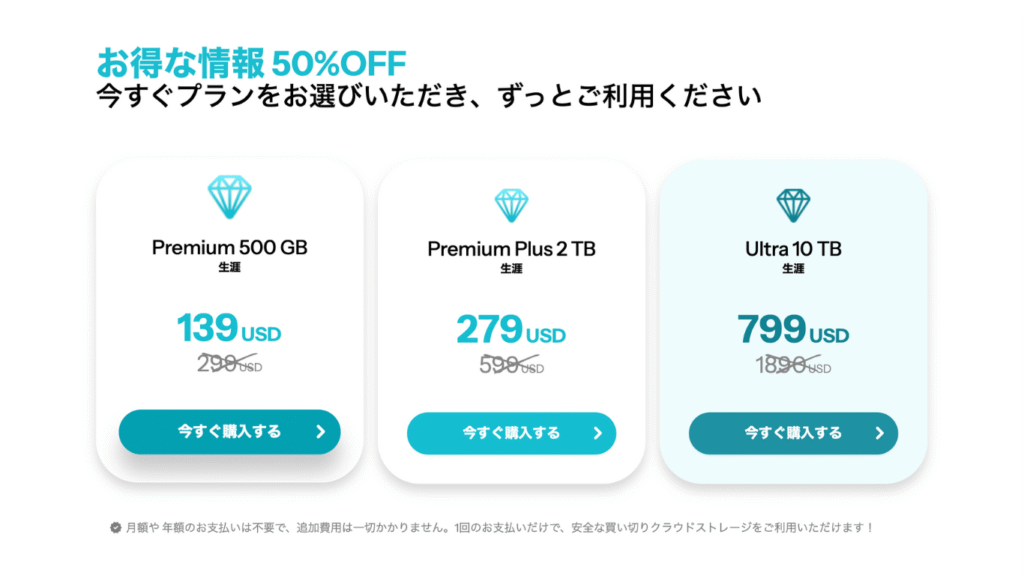Click the 50%OFF heading text
Screen dimensions: 1024x576
tap(339, 63)
